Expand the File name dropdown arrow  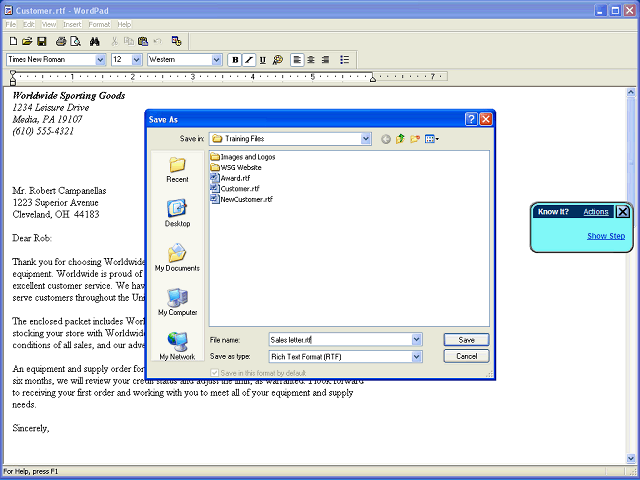point(416,340)
